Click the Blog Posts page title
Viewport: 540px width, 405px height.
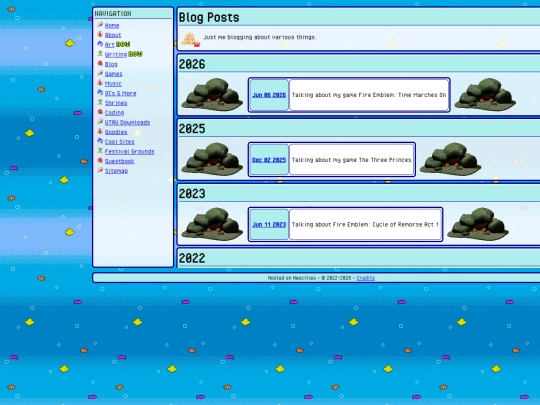tap(209, 18)
